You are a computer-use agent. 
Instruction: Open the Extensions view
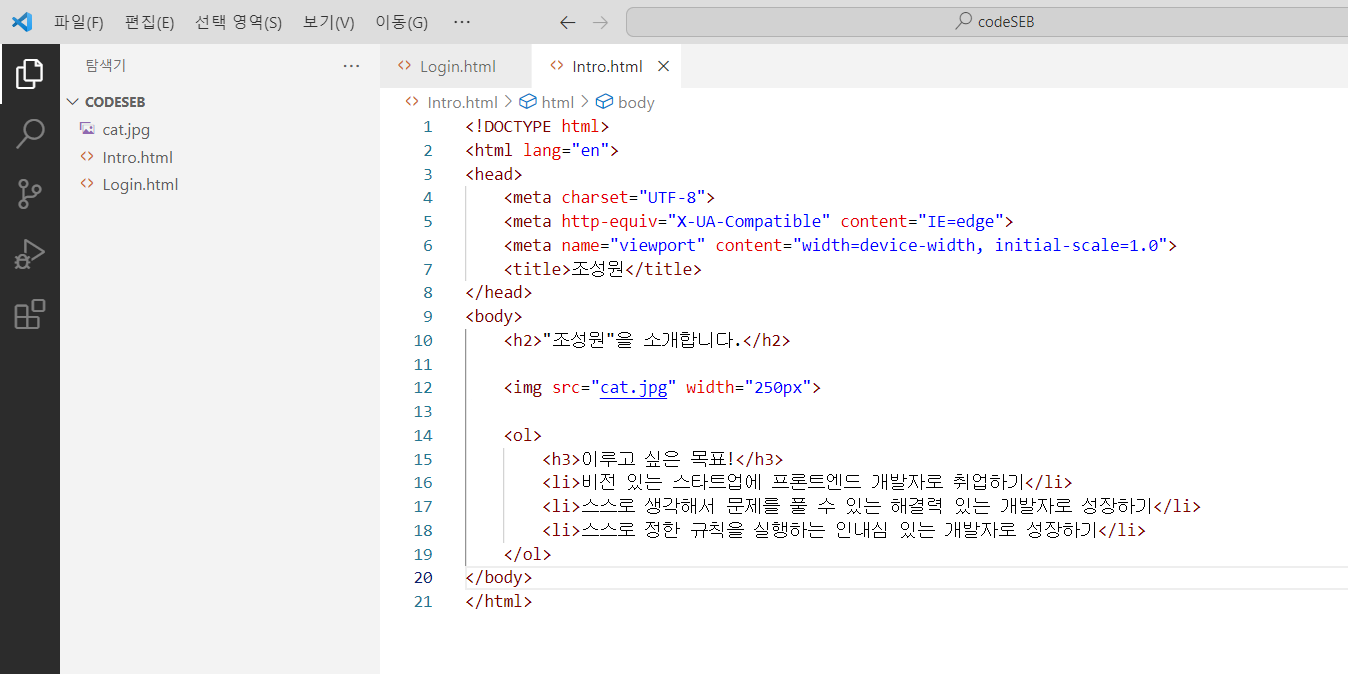tap(30, 314)
